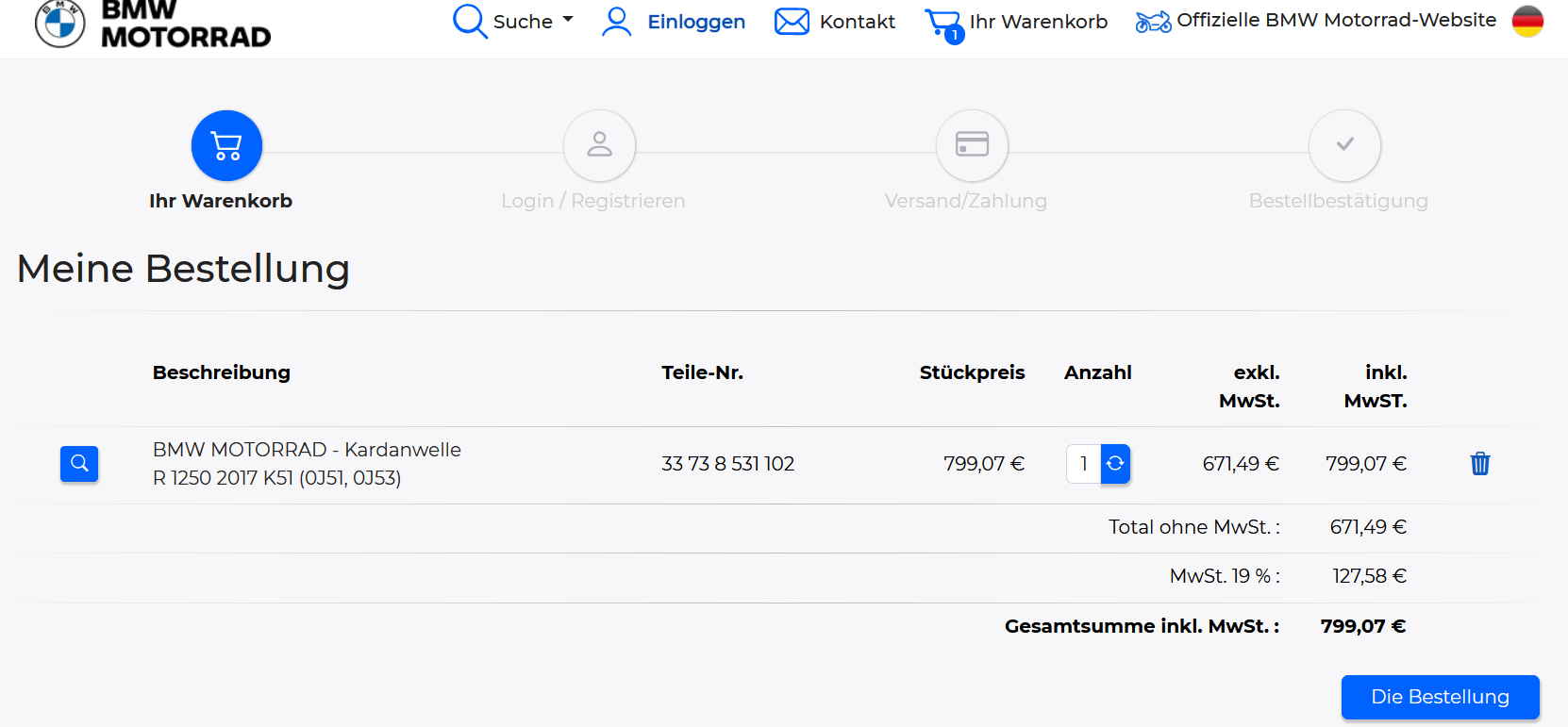The image size is (1568, 727).
Task: Click the blue motorcycle icon in the header
Action: 1153,22
